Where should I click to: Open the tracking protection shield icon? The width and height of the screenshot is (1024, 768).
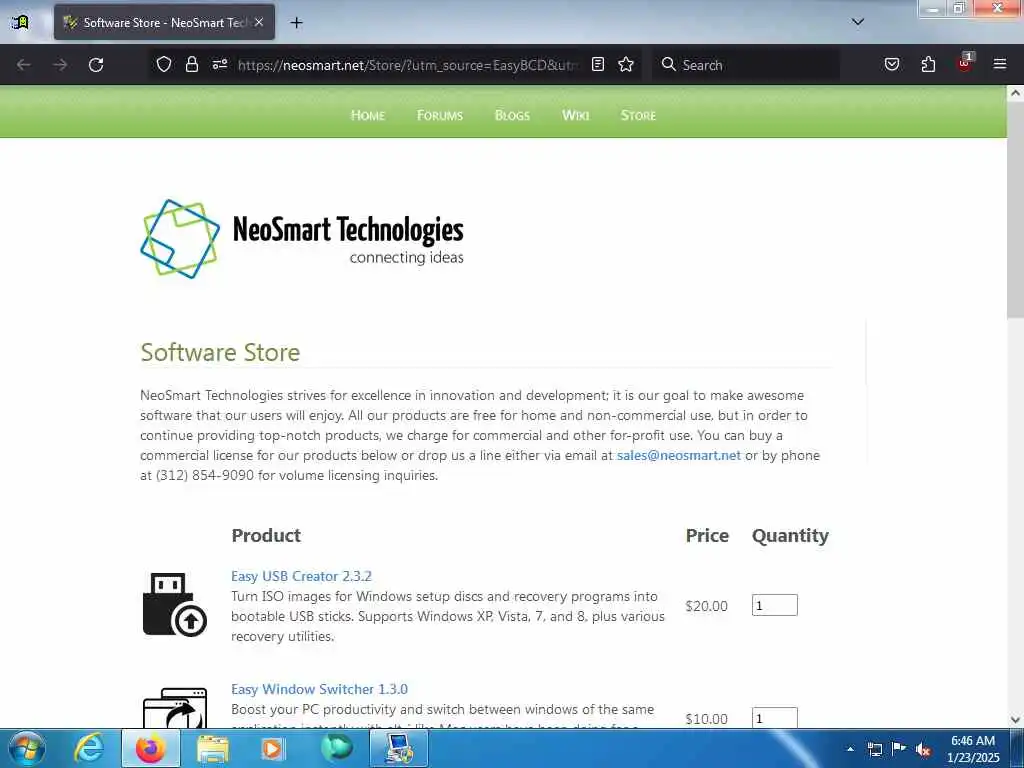click(x=164, y=64)
